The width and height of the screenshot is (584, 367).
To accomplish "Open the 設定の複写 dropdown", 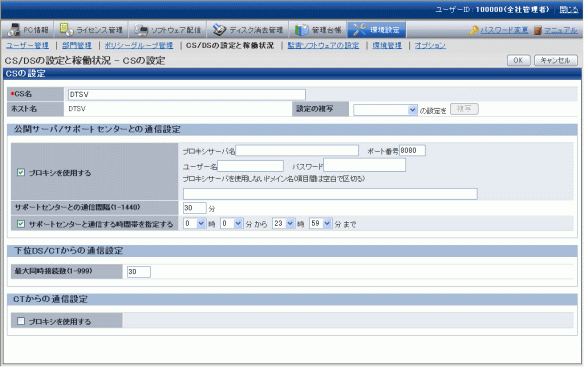I will click(x=385, y=110).
